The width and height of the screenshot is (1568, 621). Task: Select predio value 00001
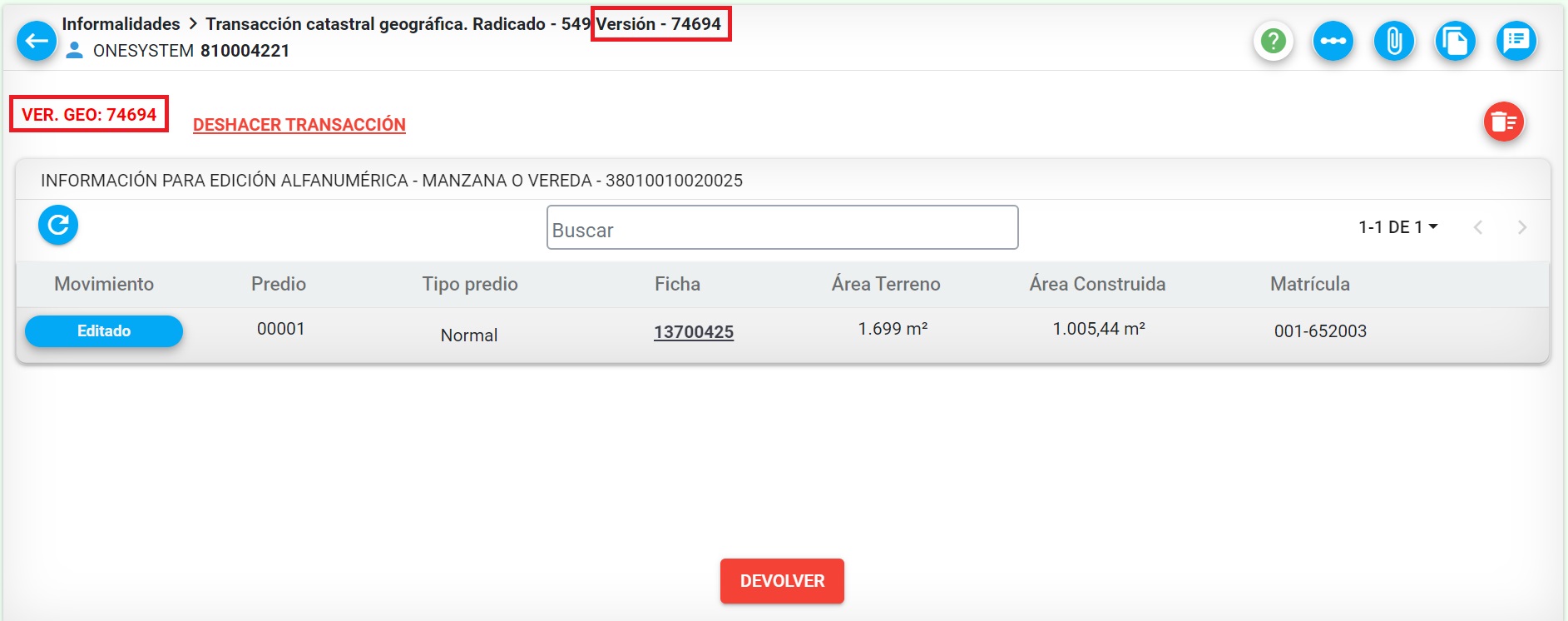click(x=281, y=329)
